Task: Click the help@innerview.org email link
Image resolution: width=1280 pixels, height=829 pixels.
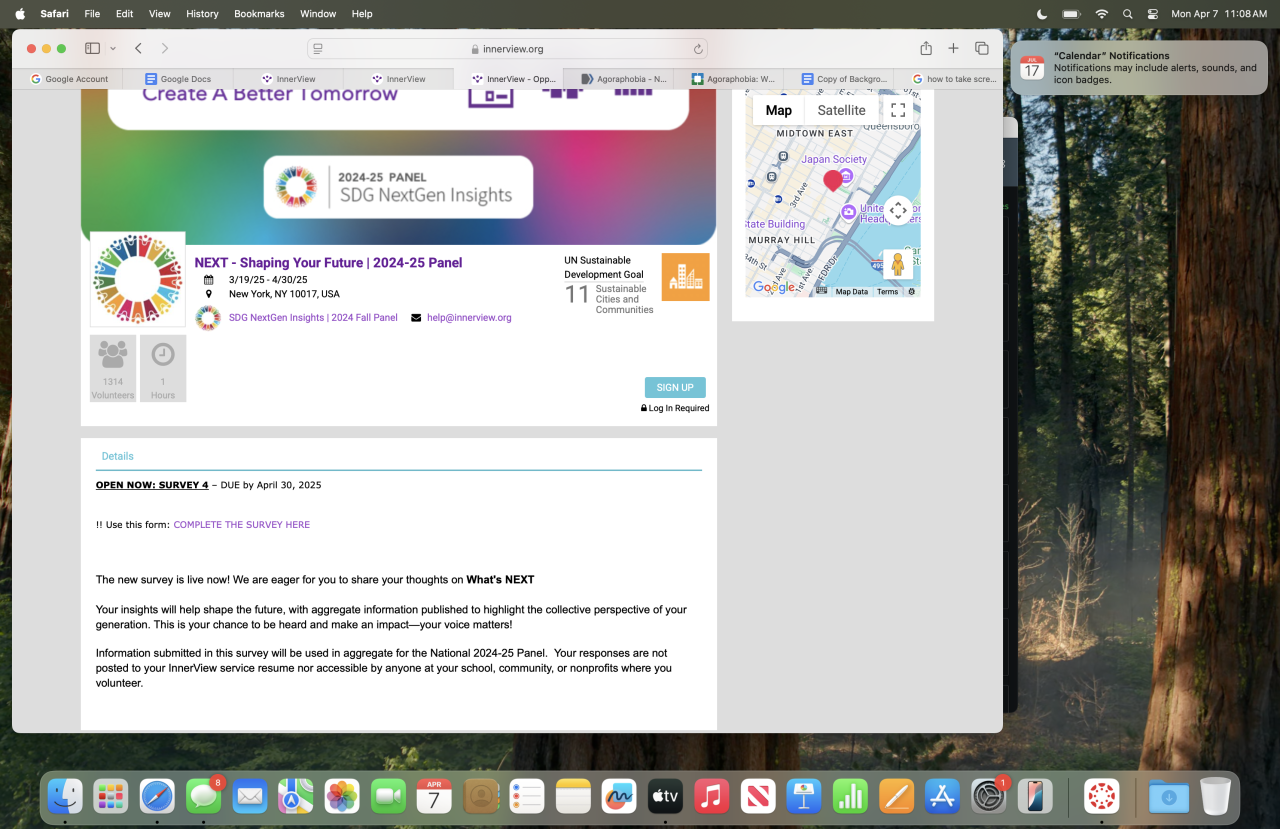Action: (x=469, y=318)
